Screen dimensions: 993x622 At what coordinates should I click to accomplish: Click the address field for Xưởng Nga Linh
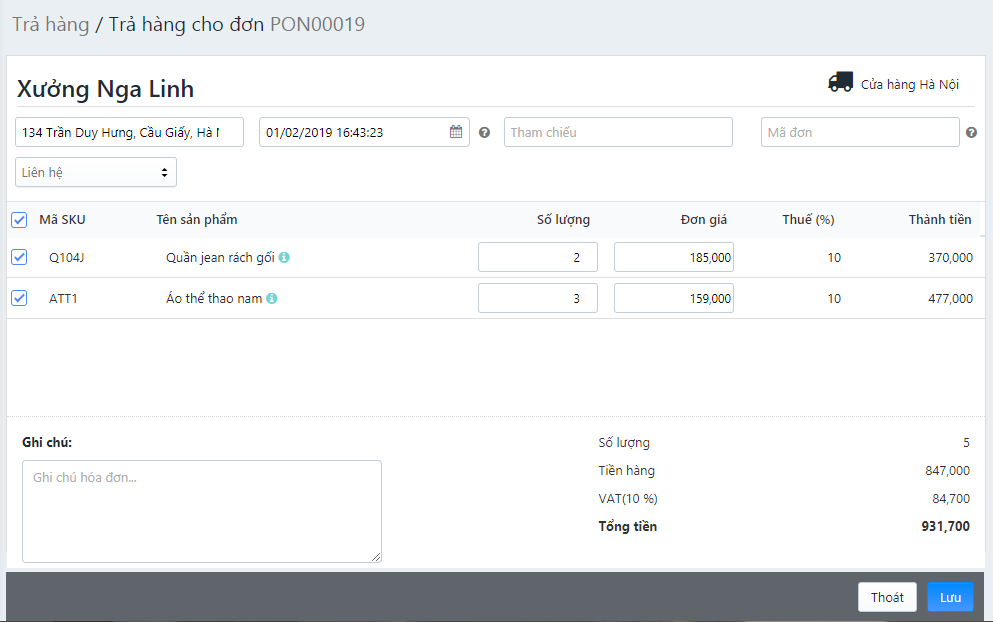[130, 132]
